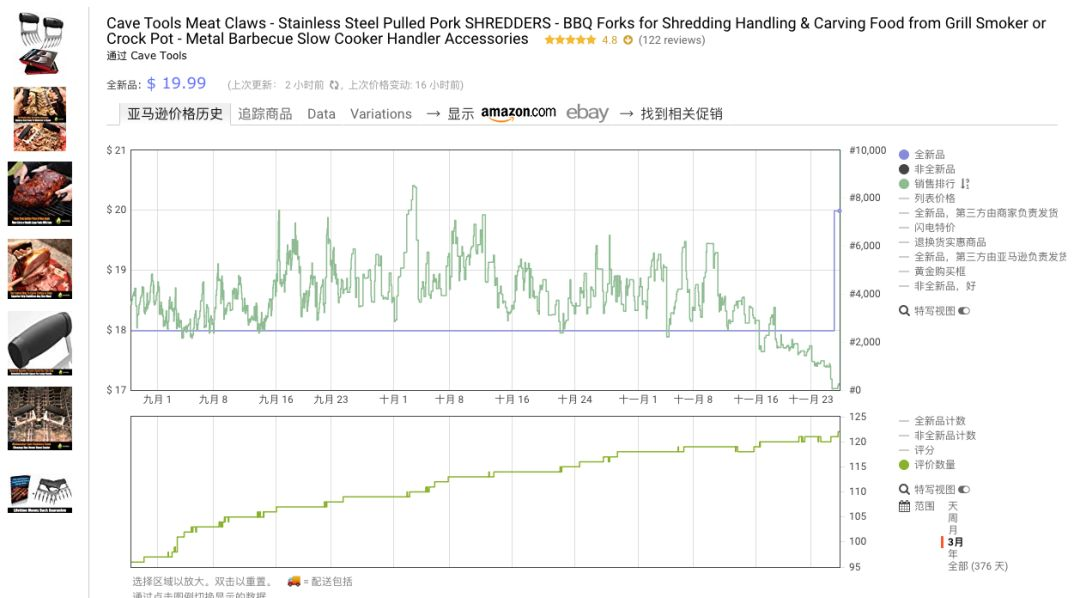The image size is (1080, 598).
Task: Click the magnifier icon in price chart legend
Action: pos(904,311)
